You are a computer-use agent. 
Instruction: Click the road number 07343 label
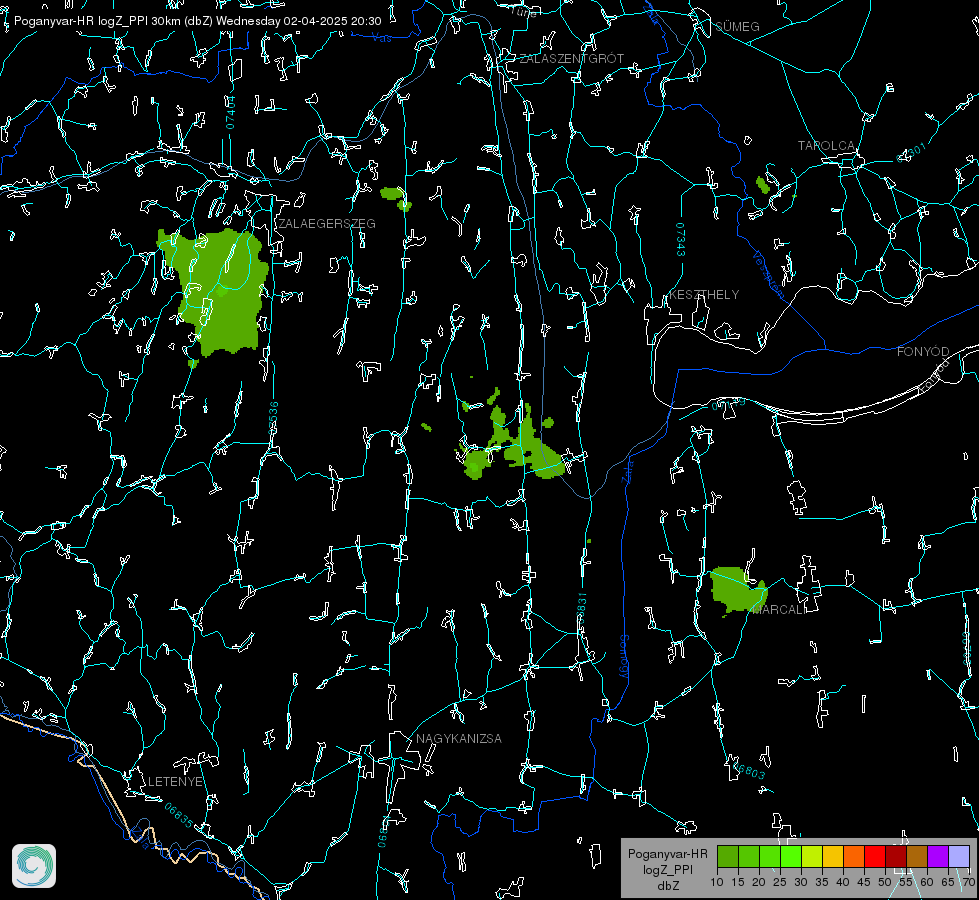point(681,239)
